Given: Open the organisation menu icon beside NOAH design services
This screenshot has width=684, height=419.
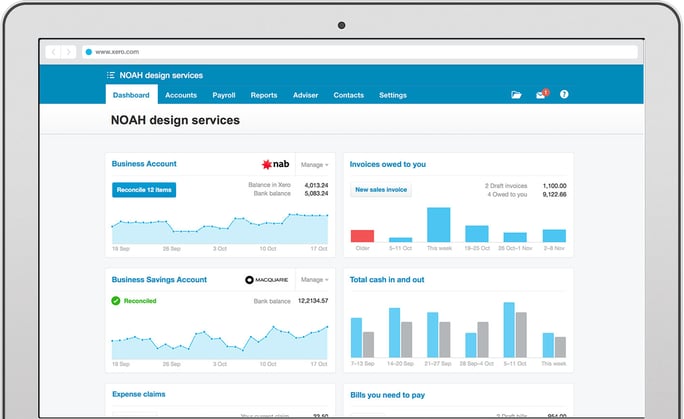Looking at the screenshot, I should pyautogui.click(x=111, y=75).
